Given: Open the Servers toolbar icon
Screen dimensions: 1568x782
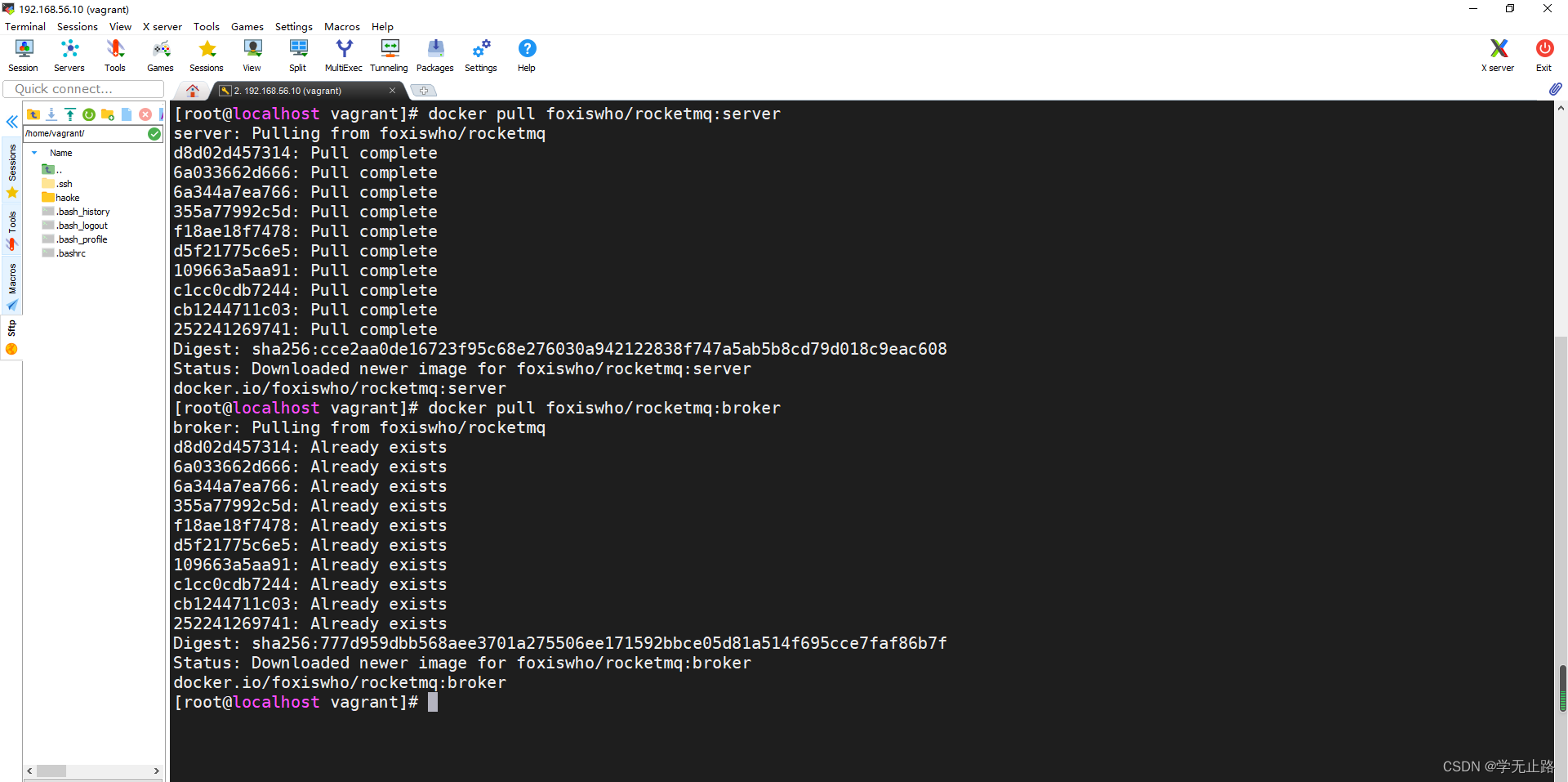Looking at the screenshot, I should (x=69, y=56).
